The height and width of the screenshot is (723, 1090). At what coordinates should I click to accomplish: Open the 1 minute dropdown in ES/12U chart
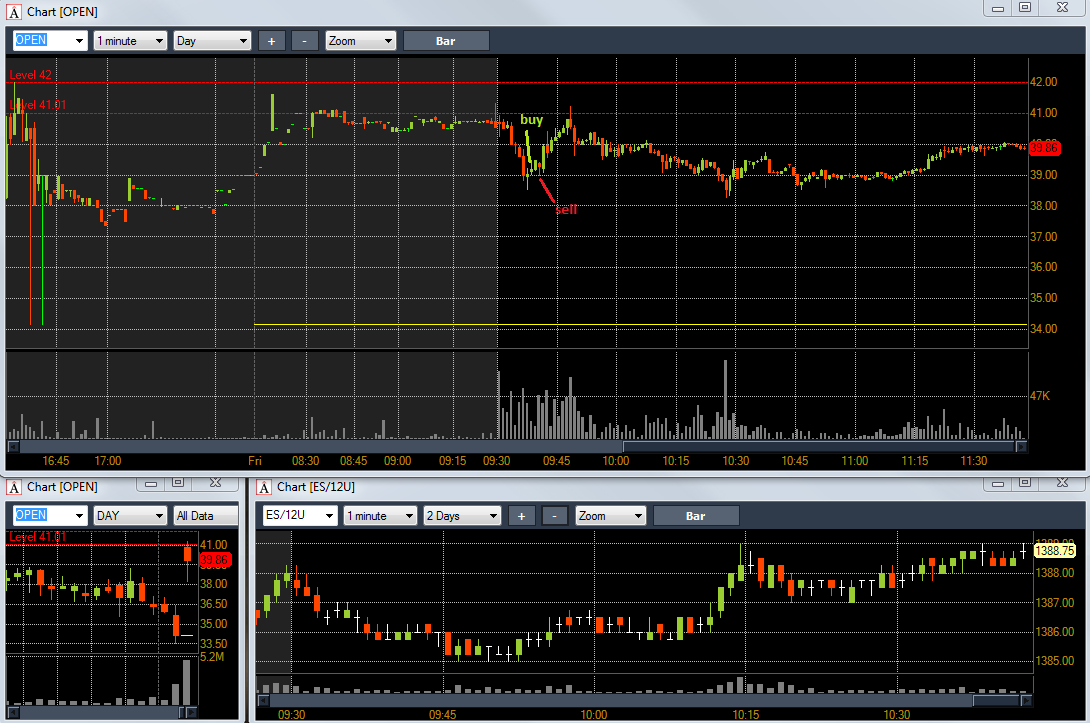pyautogui.click(x=380, y=516)
